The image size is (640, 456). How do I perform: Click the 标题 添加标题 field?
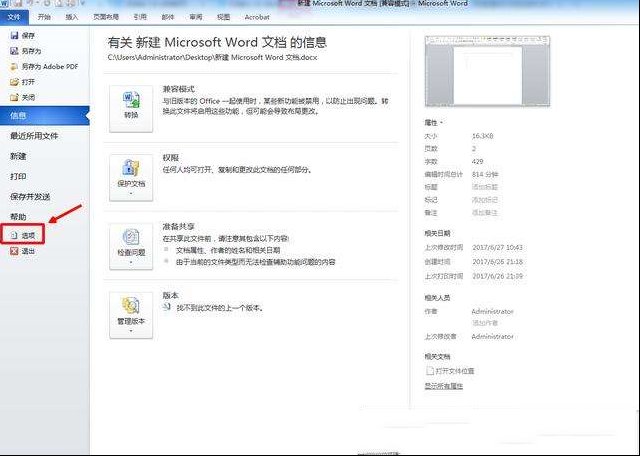point(485,187)
